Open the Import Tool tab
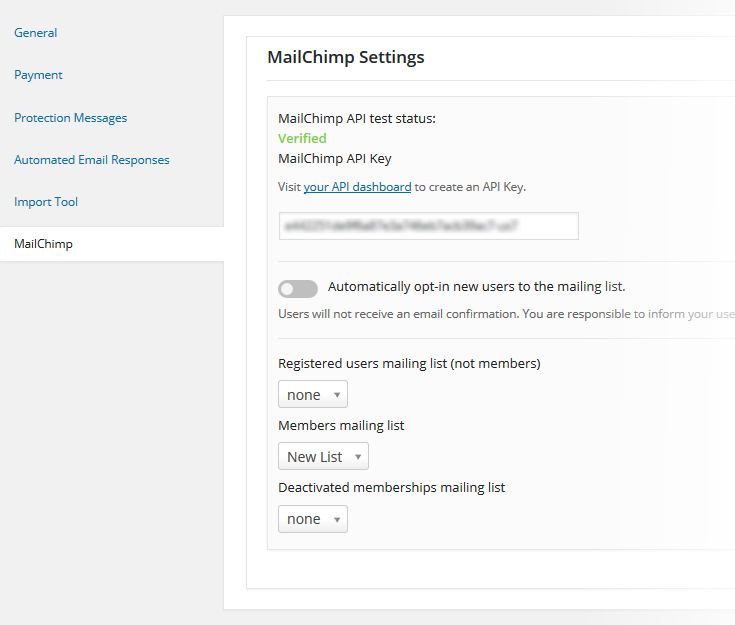The image size is (735, 625). pyautogui.click(x=46, y=202)
